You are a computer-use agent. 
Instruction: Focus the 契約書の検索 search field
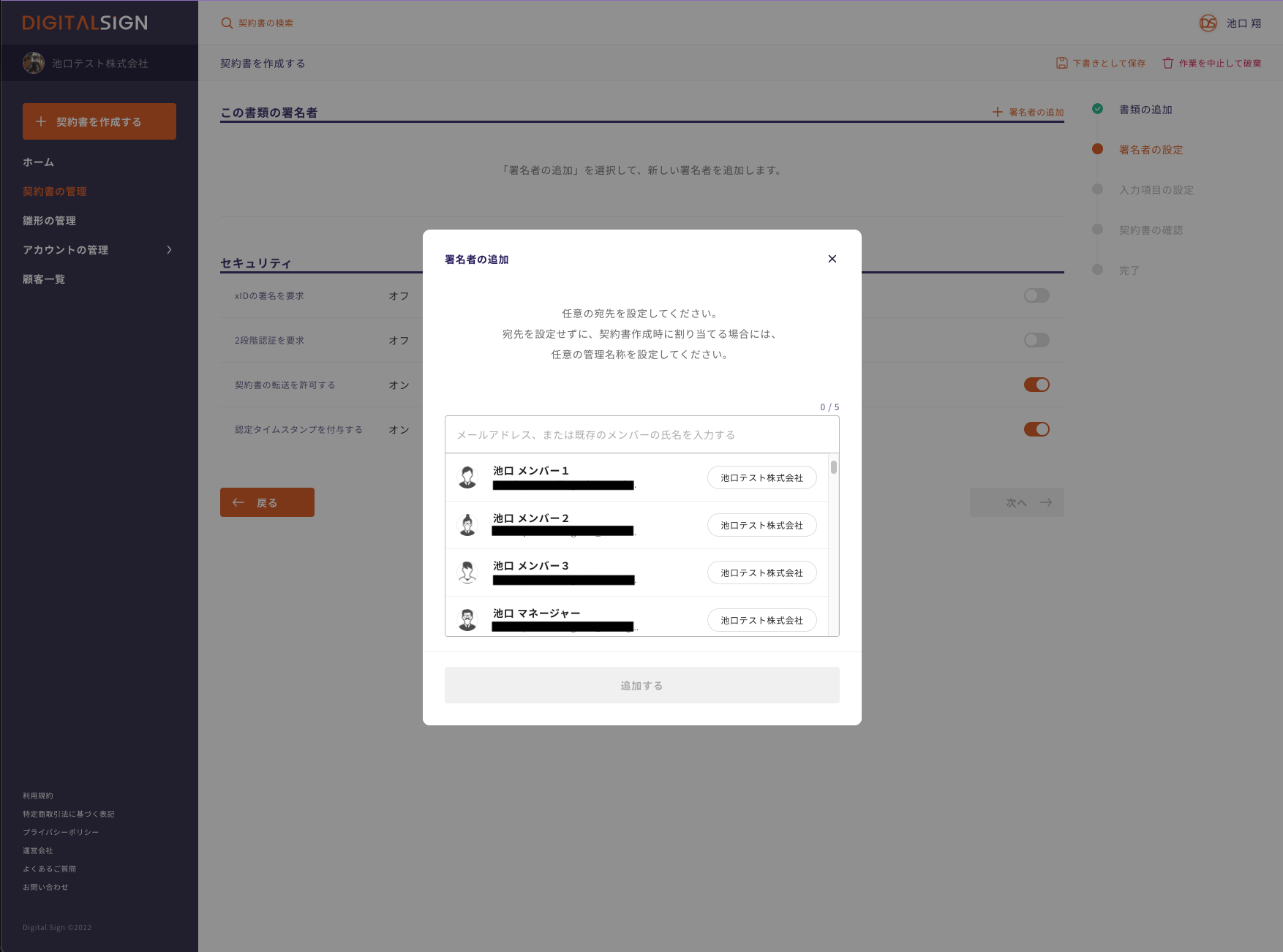coord(266,23)
